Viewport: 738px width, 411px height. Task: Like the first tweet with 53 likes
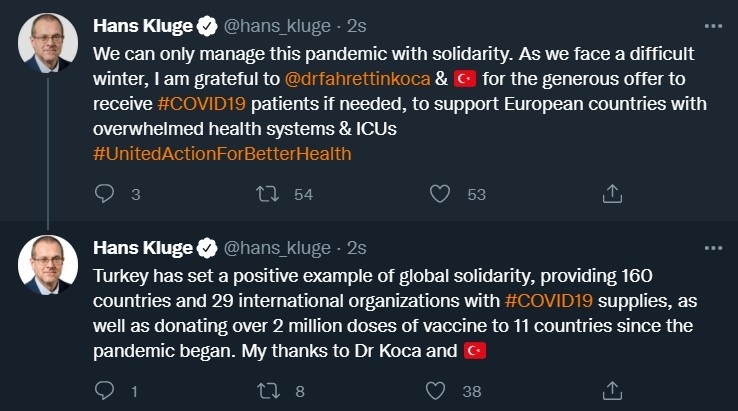[440, 194]
